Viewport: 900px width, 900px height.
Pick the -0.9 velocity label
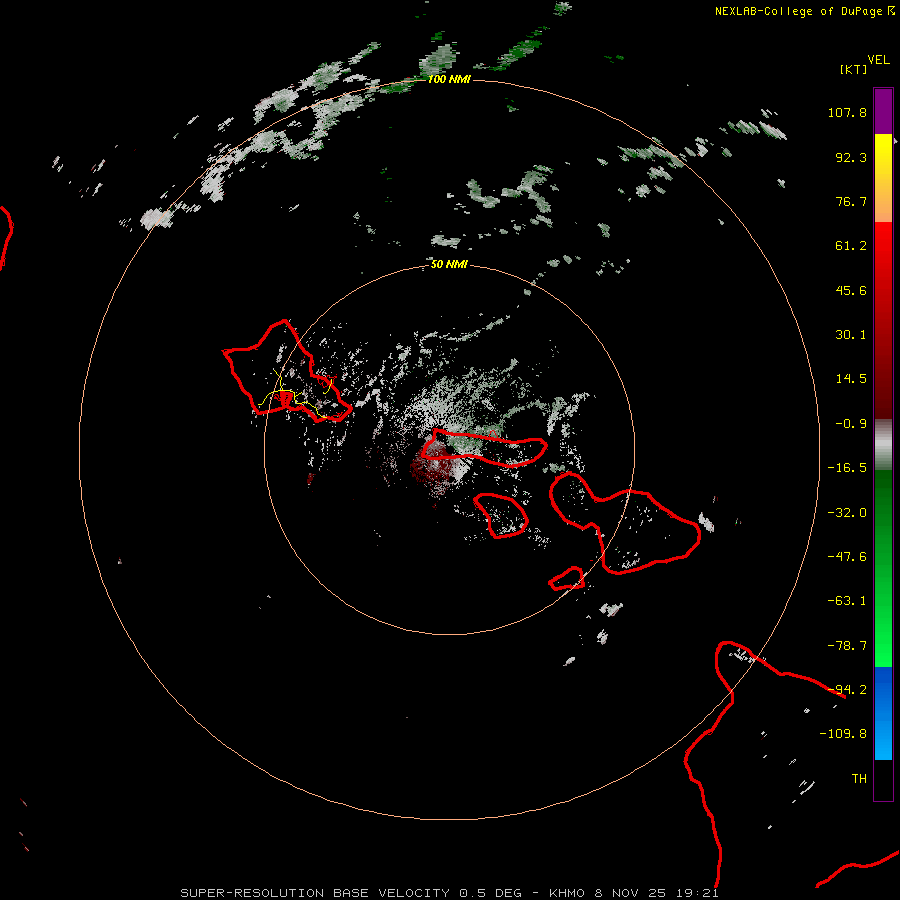pyautogui.click(x=851, y=424)
